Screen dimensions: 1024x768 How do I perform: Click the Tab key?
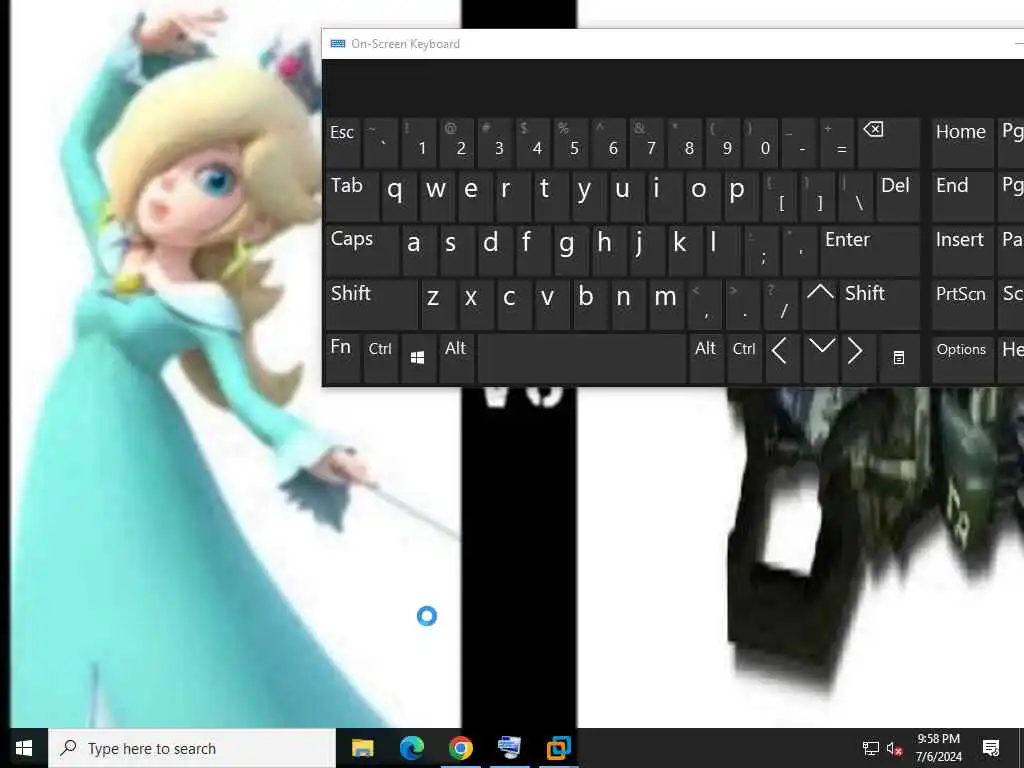(x=353, y=196)
